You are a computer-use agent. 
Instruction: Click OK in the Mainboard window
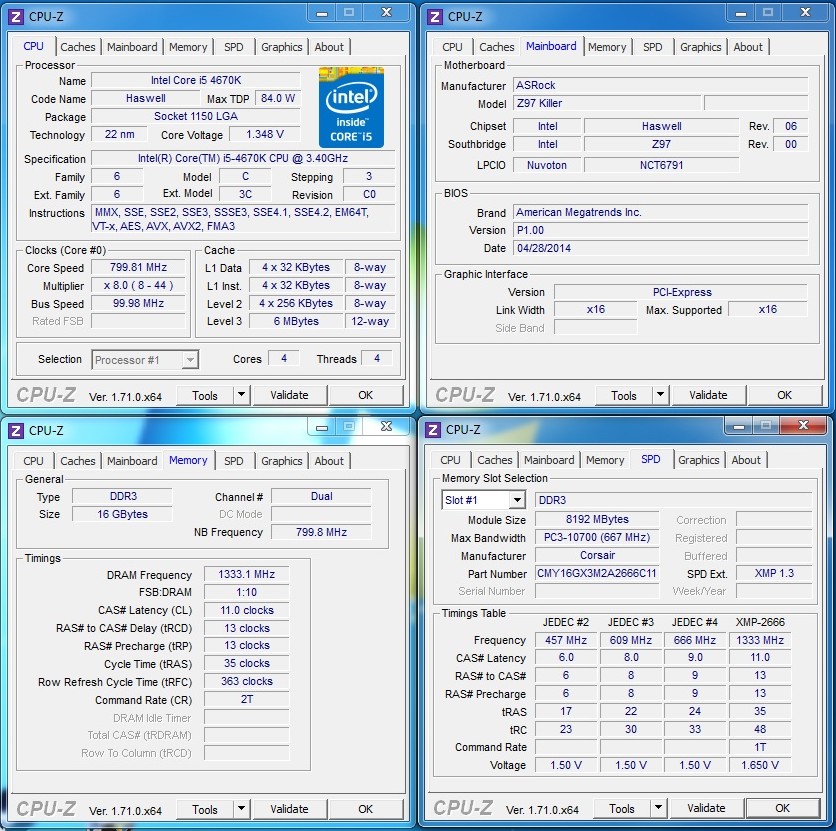tap(785, 395)
